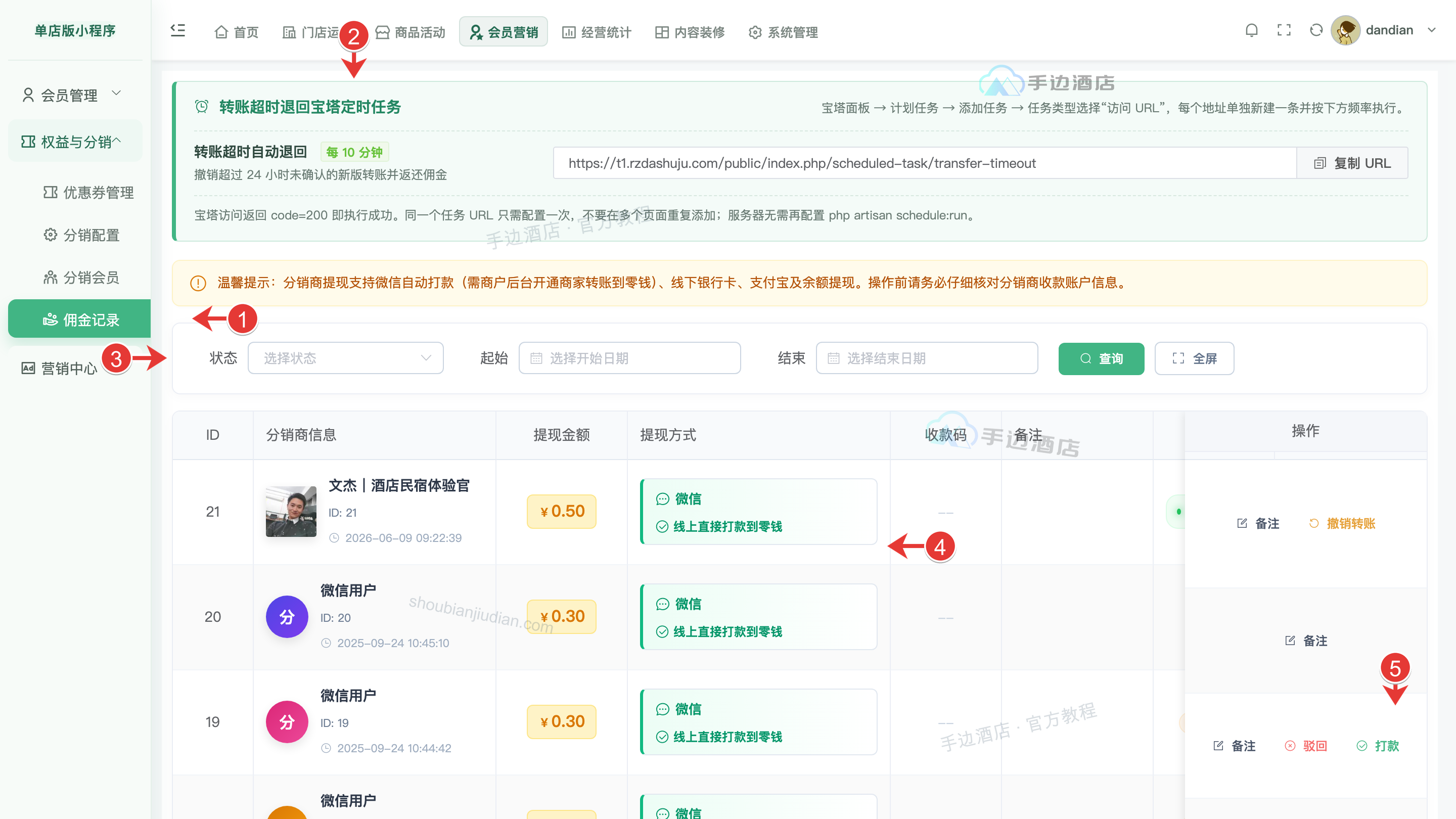Click the pink 分 avatar for ID 19
This screenshot has height=819, width=1456.
(x=287, y=722)
